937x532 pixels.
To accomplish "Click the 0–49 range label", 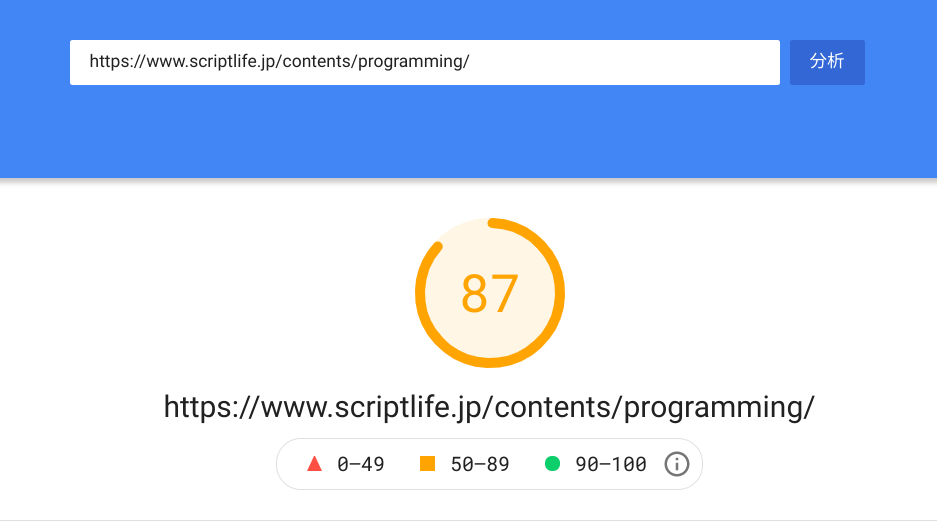I will [361, 464].
